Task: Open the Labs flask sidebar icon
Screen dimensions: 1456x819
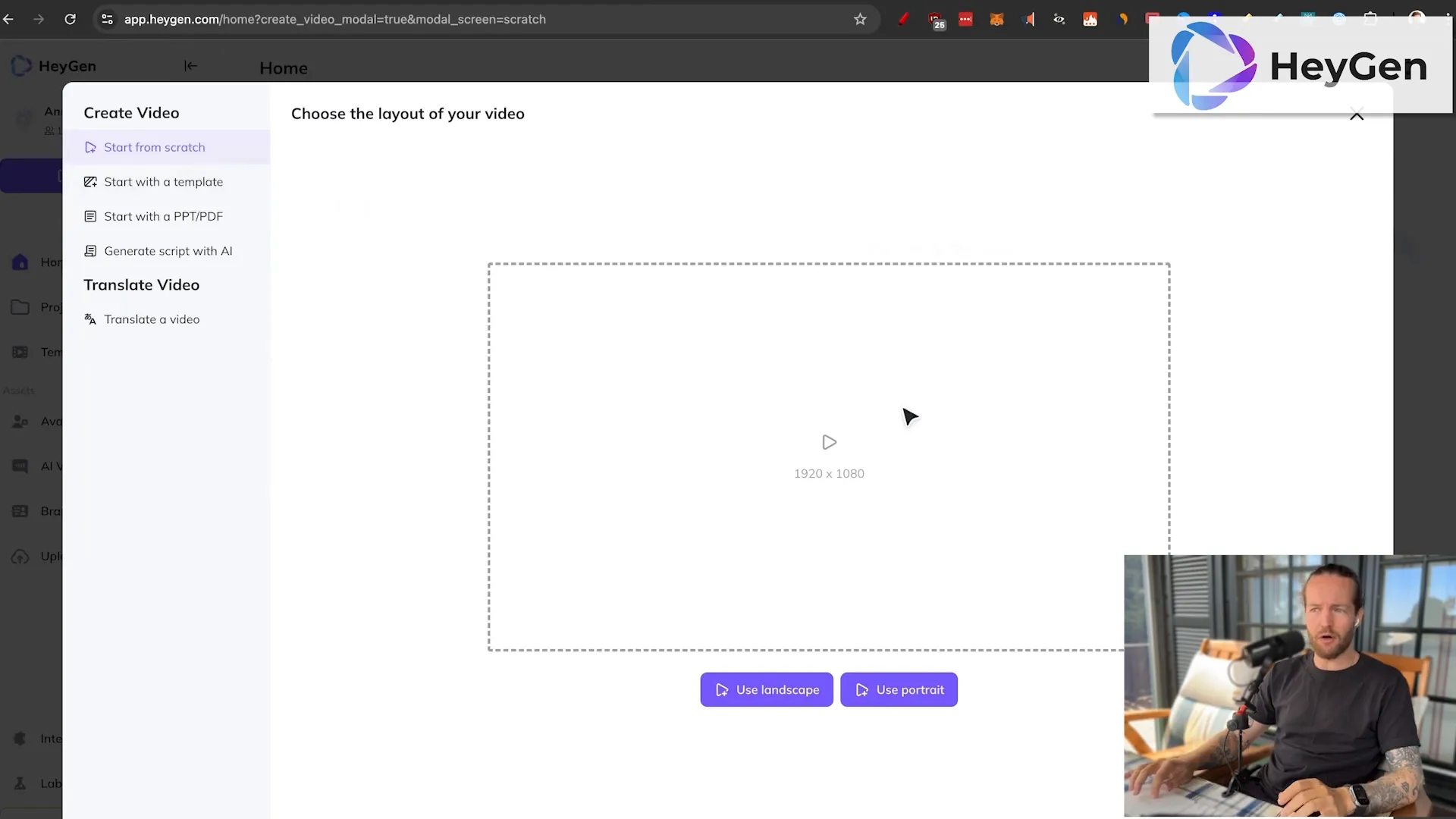Action: coord(20,783)
